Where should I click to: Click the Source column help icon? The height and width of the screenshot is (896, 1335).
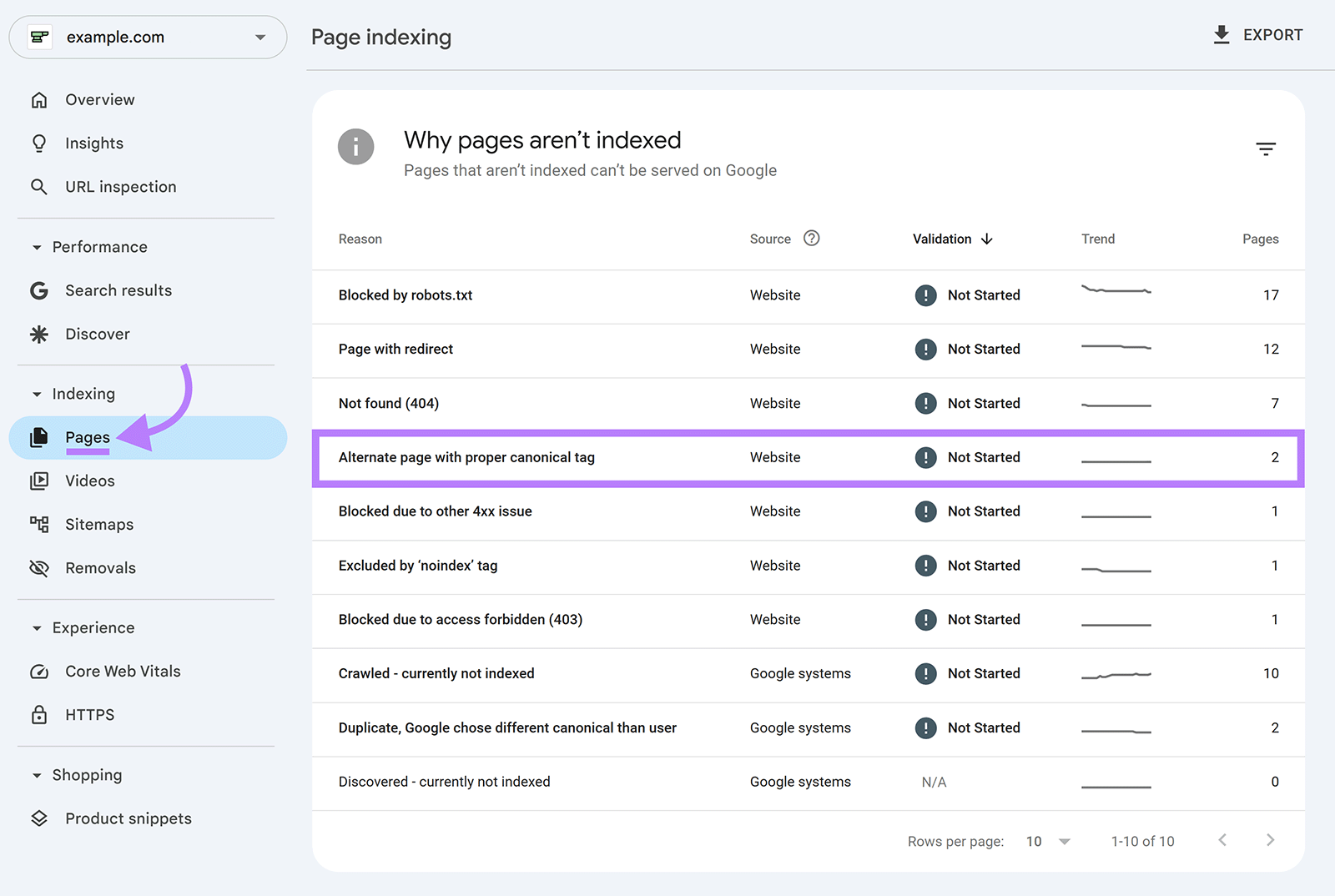(812, 238)
